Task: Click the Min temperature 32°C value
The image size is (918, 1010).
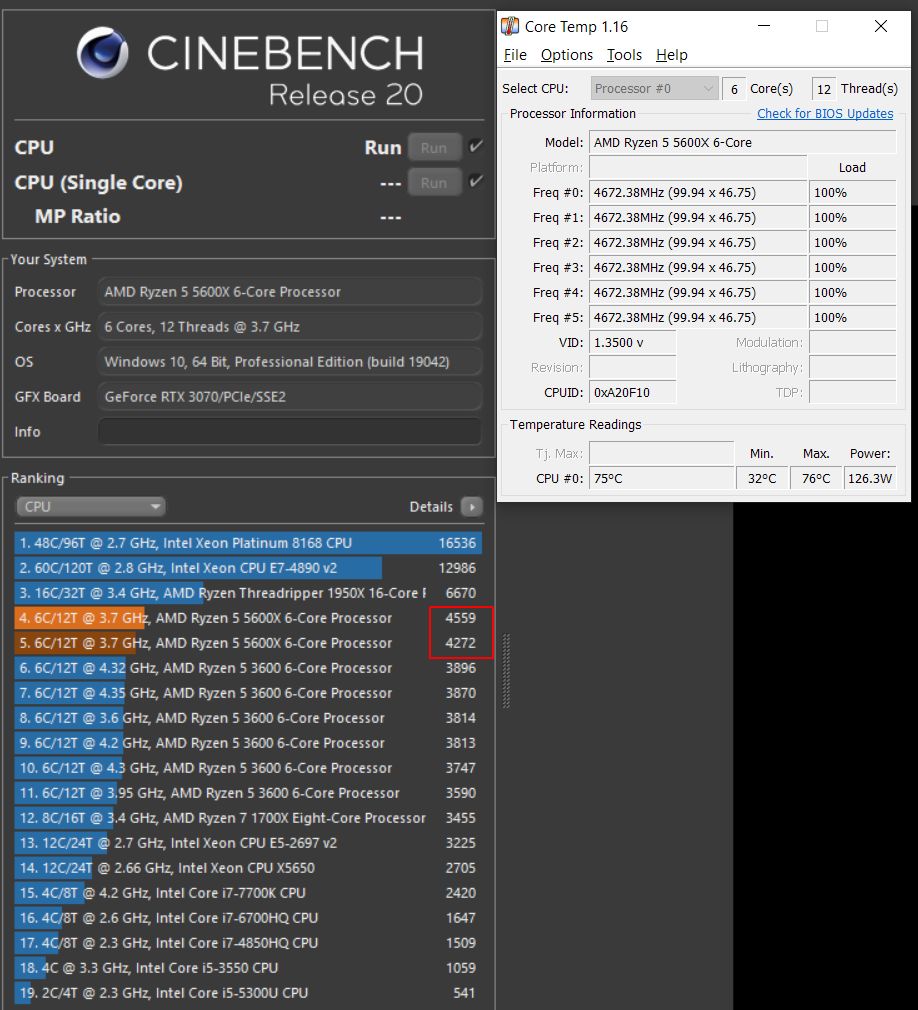Action: pyautogui.click(x=762, y=479)
